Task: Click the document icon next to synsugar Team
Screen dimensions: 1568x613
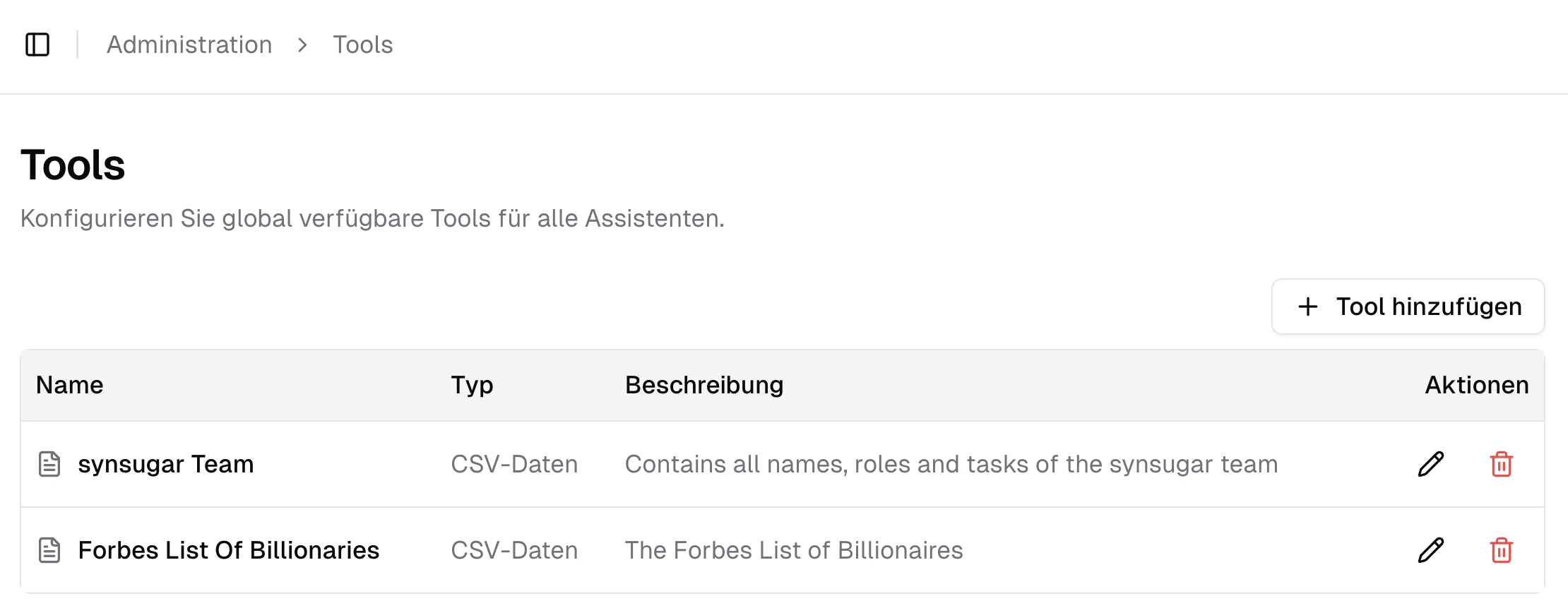Action: click(x=49, y=464)
